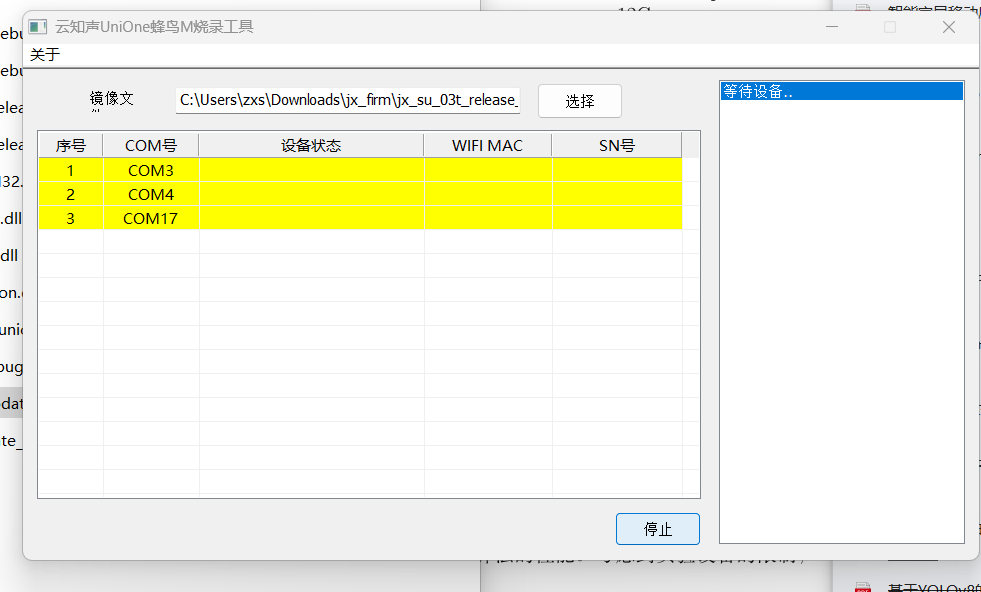This screenshot has width=981, height=592.
Task: Click the 选择 button to browse firmware
Action: (579, 100)
